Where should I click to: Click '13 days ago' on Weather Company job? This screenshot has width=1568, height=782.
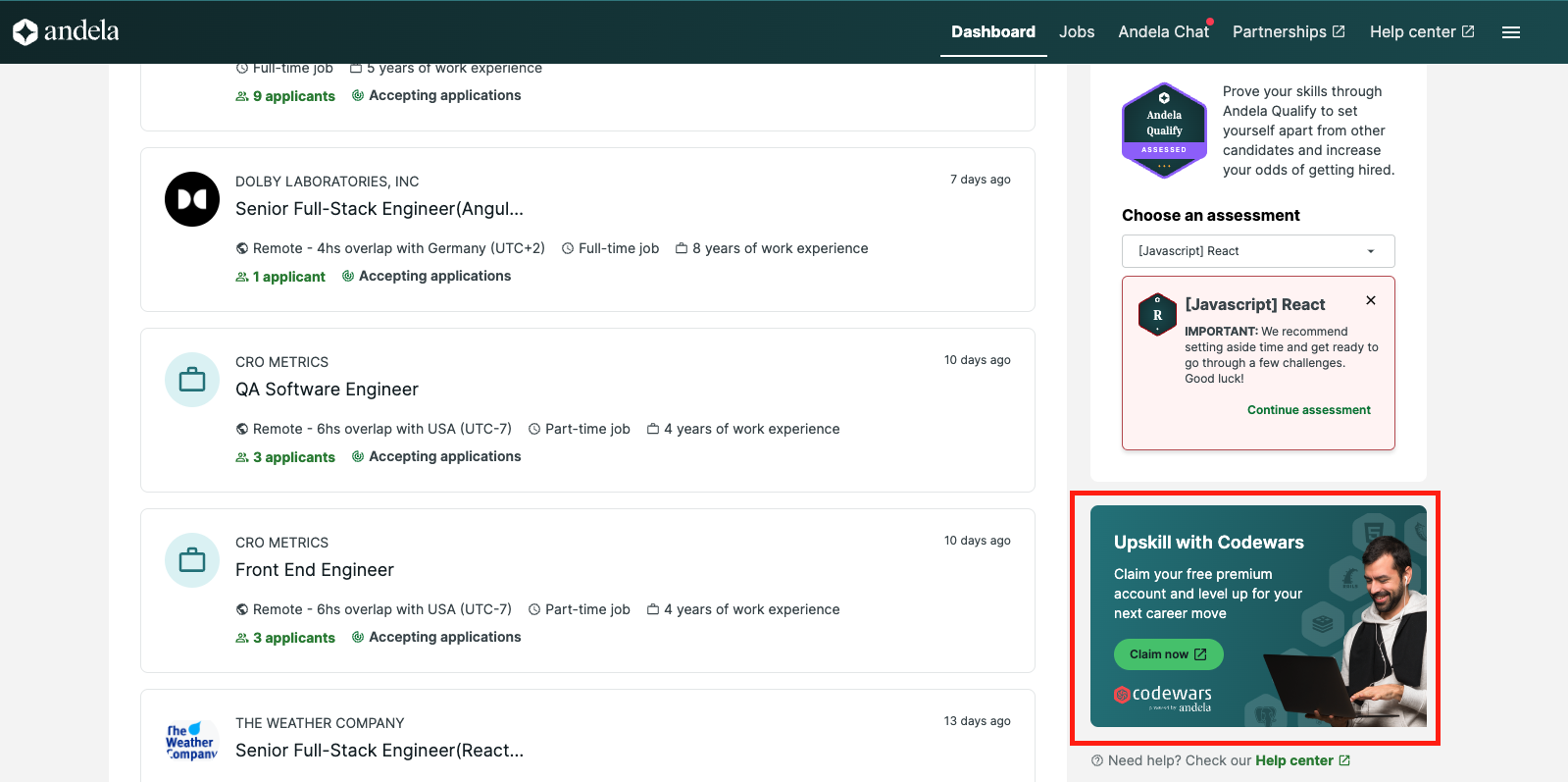[978, 721]
